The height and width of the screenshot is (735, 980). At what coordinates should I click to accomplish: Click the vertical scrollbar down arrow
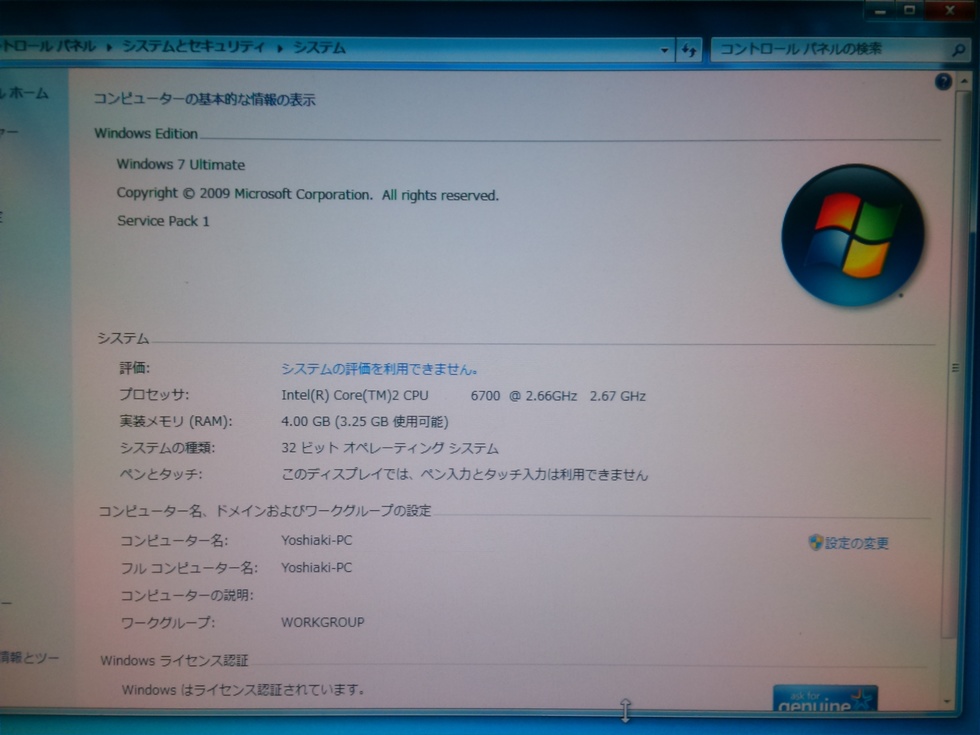point(949,701)
